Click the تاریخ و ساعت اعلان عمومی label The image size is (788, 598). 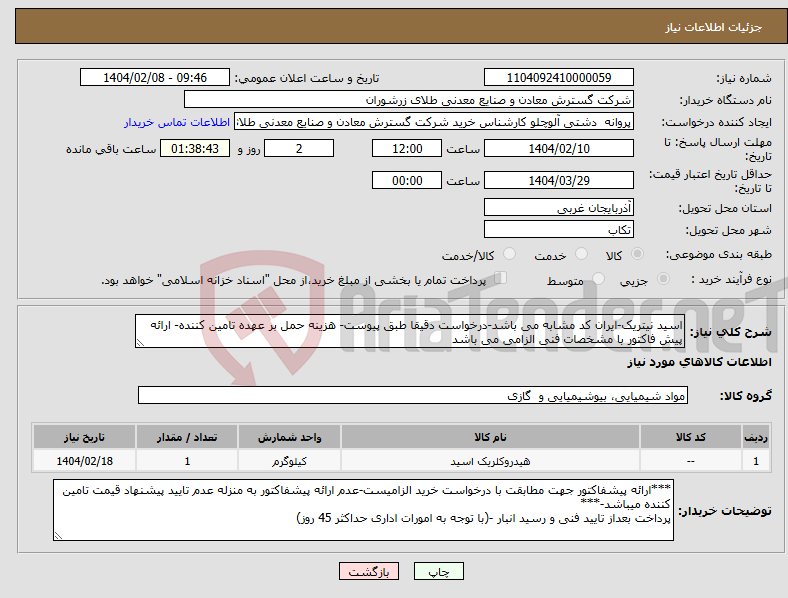(x=307, y=78)
